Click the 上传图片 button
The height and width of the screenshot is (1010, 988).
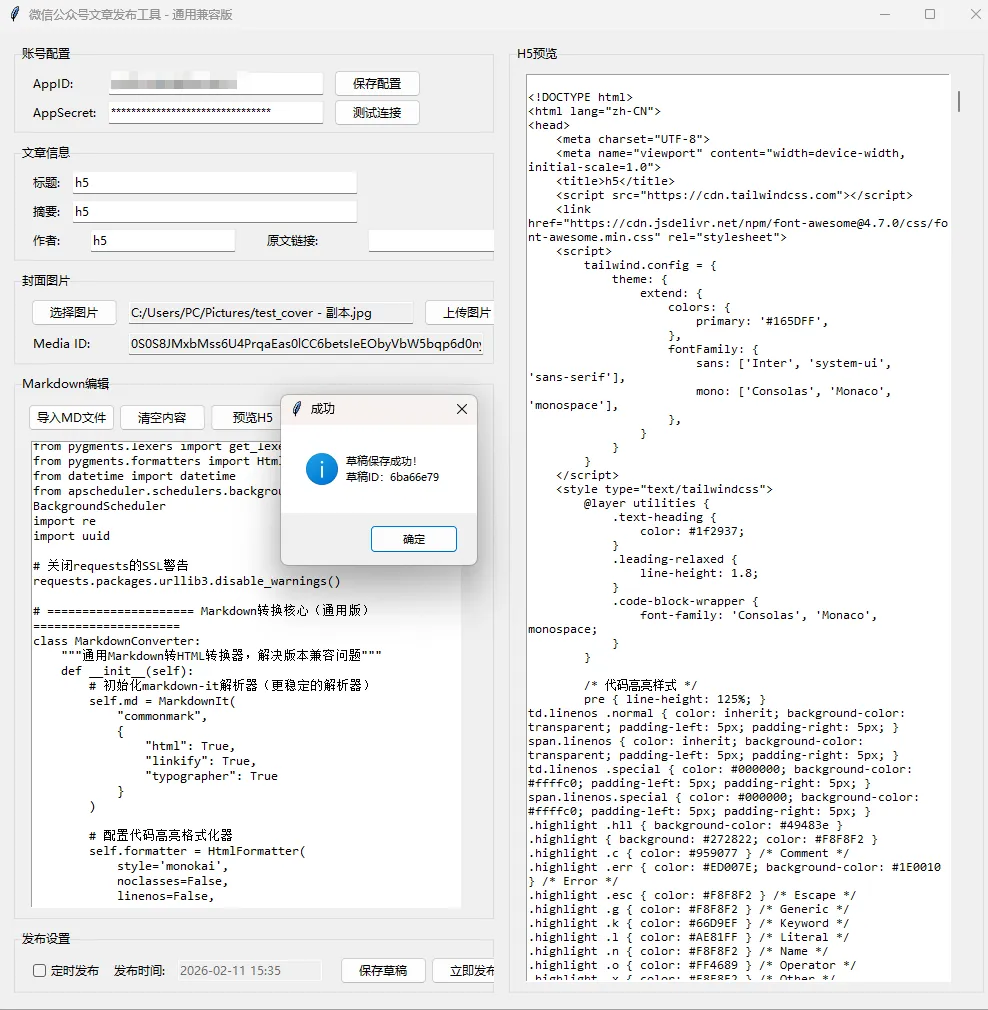pyautogui.click(x=460, y=312)
